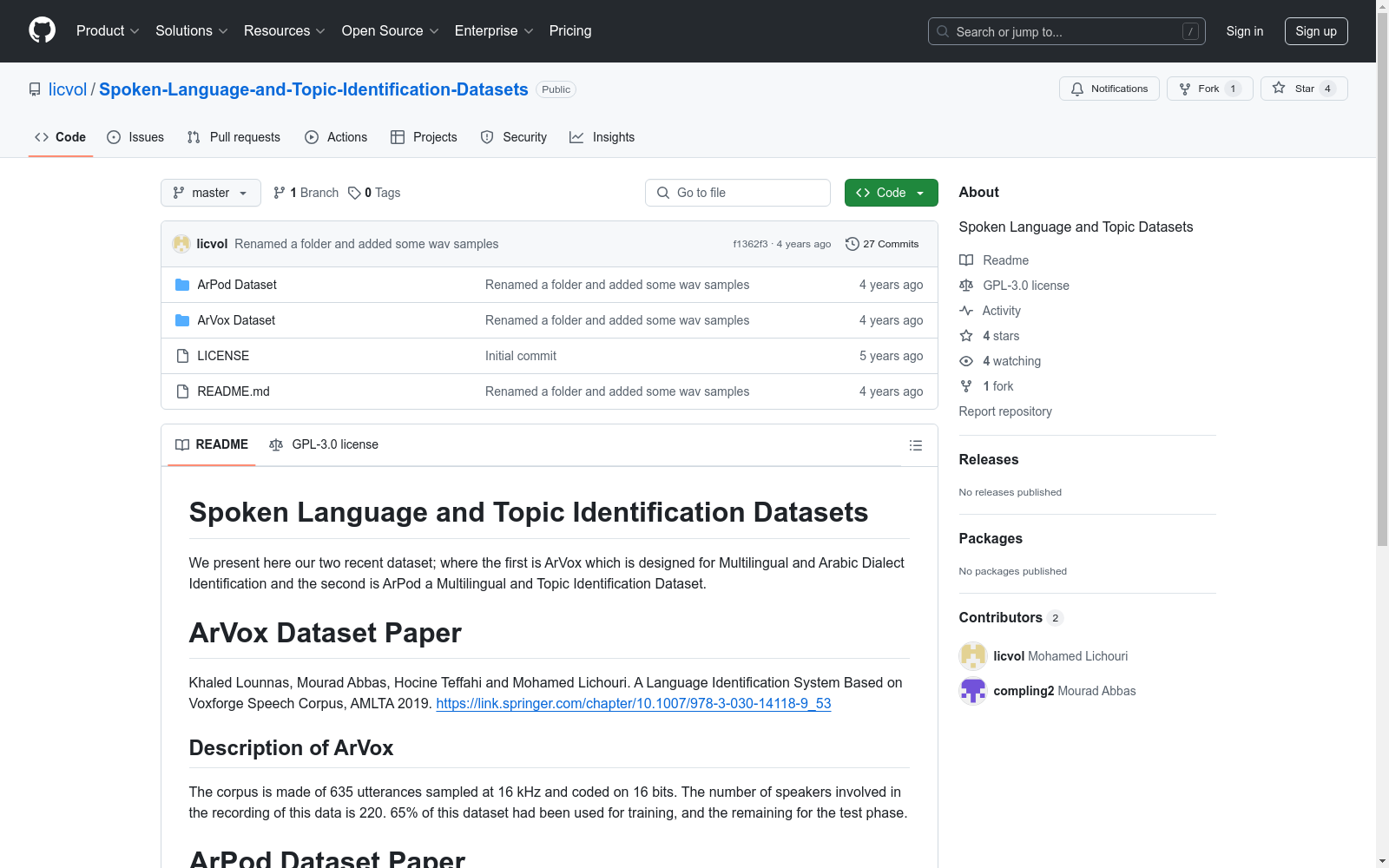The width and height of the screenshot is (1389, 868).
Task: View the Security tab
Action: pos(514,137)
